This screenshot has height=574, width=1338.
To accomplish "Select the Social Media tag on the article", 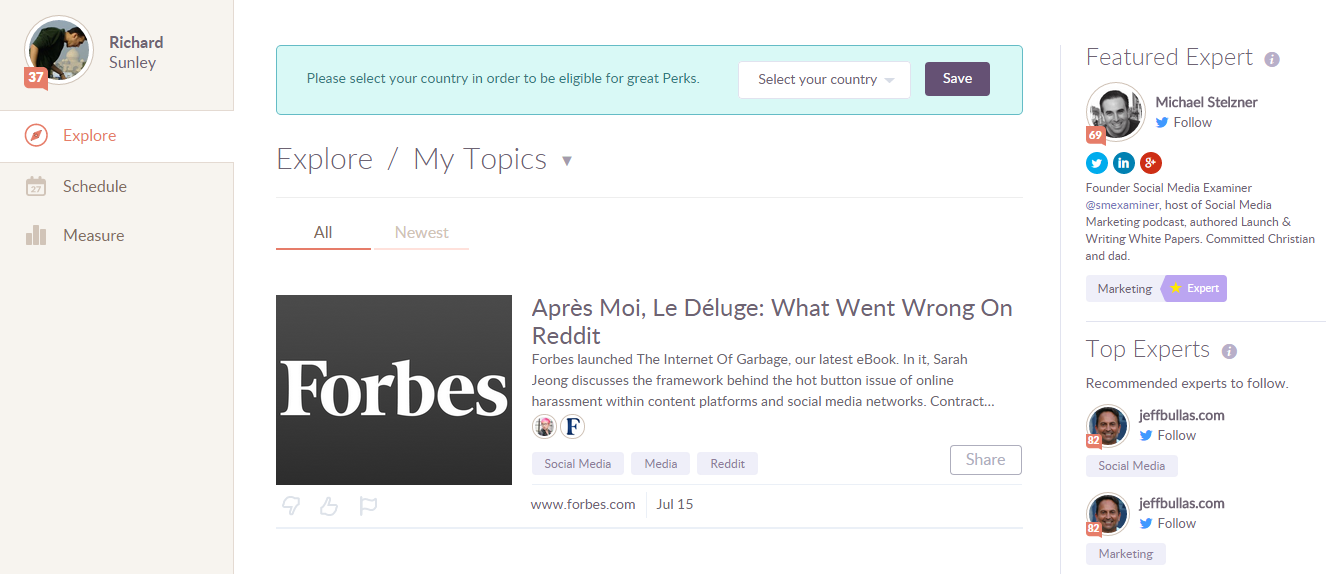I will pos(578,463).
